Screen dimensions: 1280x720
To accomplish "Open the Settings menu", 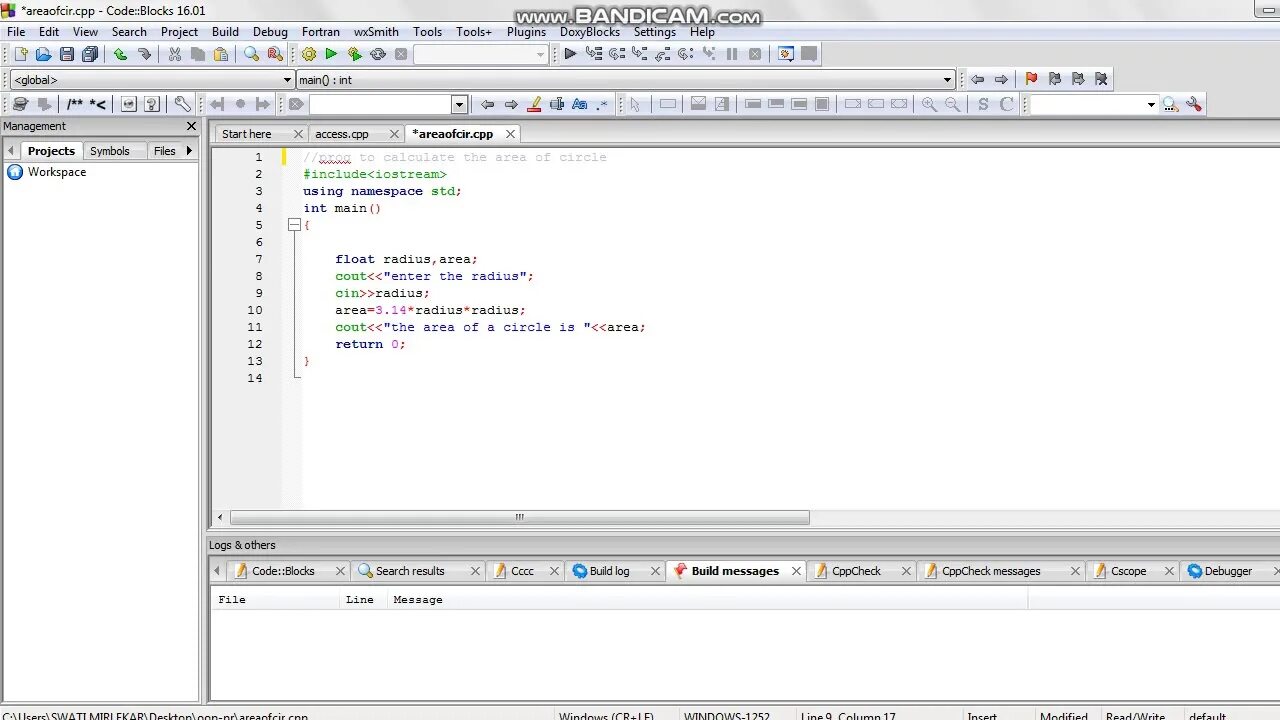I will (655, 31).
